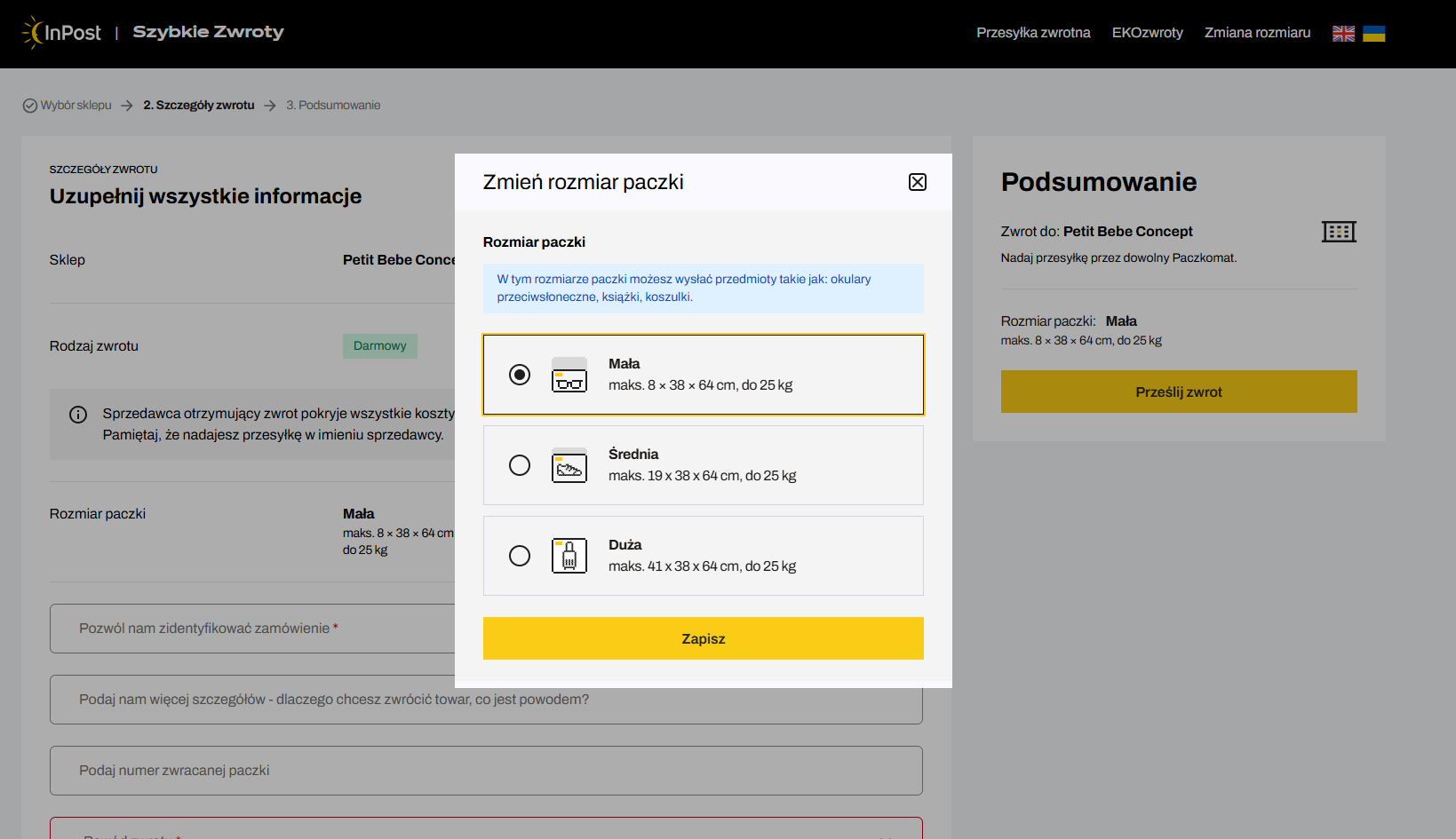Viewport: 1456px width, 839px height.
Task: Open Przesyłka zwrotna menu item
Action: coord(1033,33)
